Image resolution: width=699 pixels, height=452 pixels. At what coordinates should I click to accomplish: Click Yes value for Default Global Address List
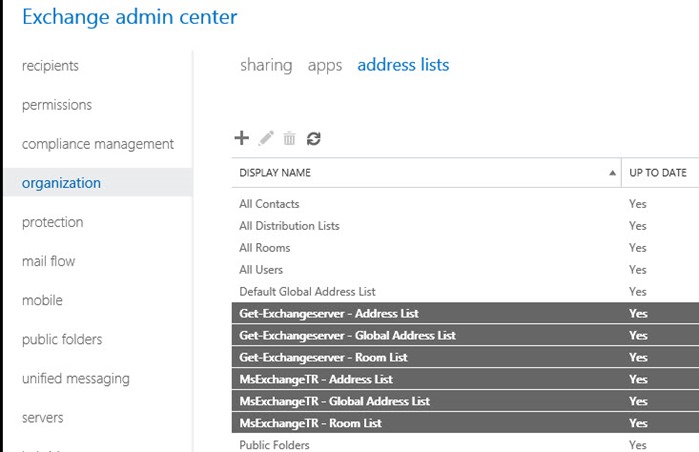click(x=638, y=292)
